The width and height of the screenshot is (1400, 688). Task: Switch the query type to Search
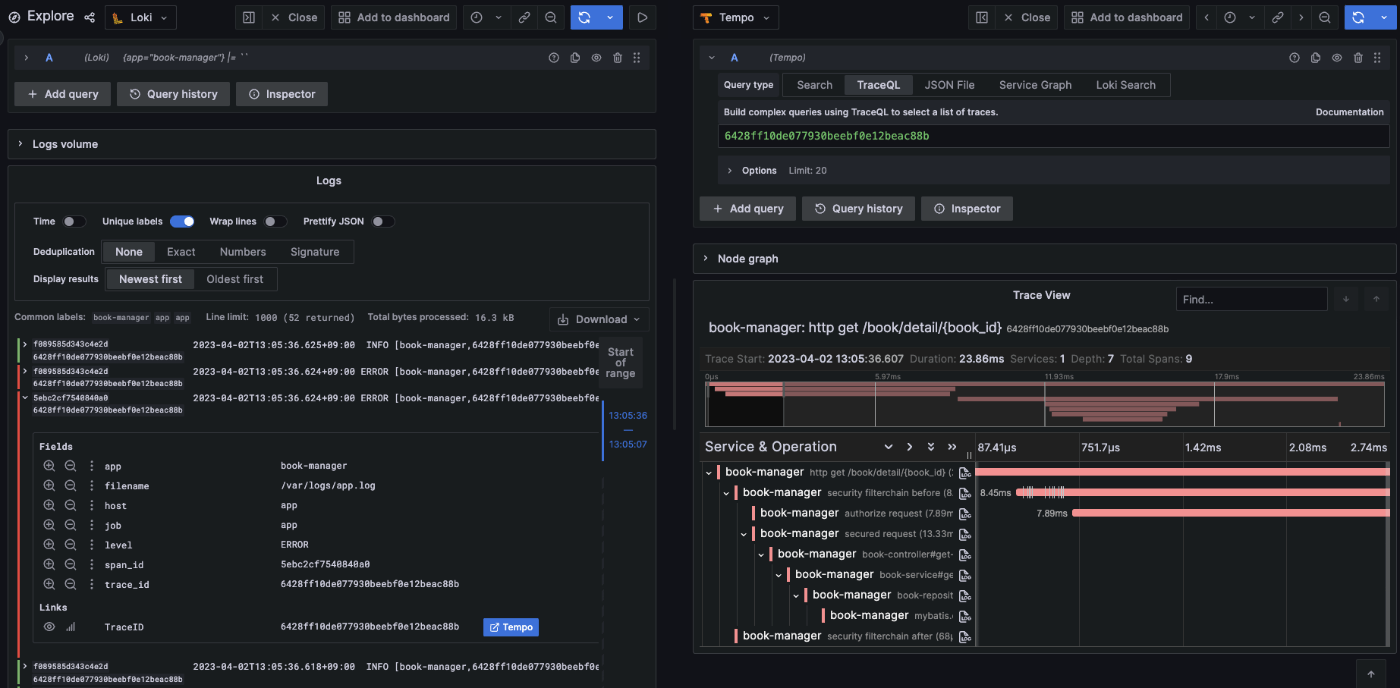tap(814, 85)
